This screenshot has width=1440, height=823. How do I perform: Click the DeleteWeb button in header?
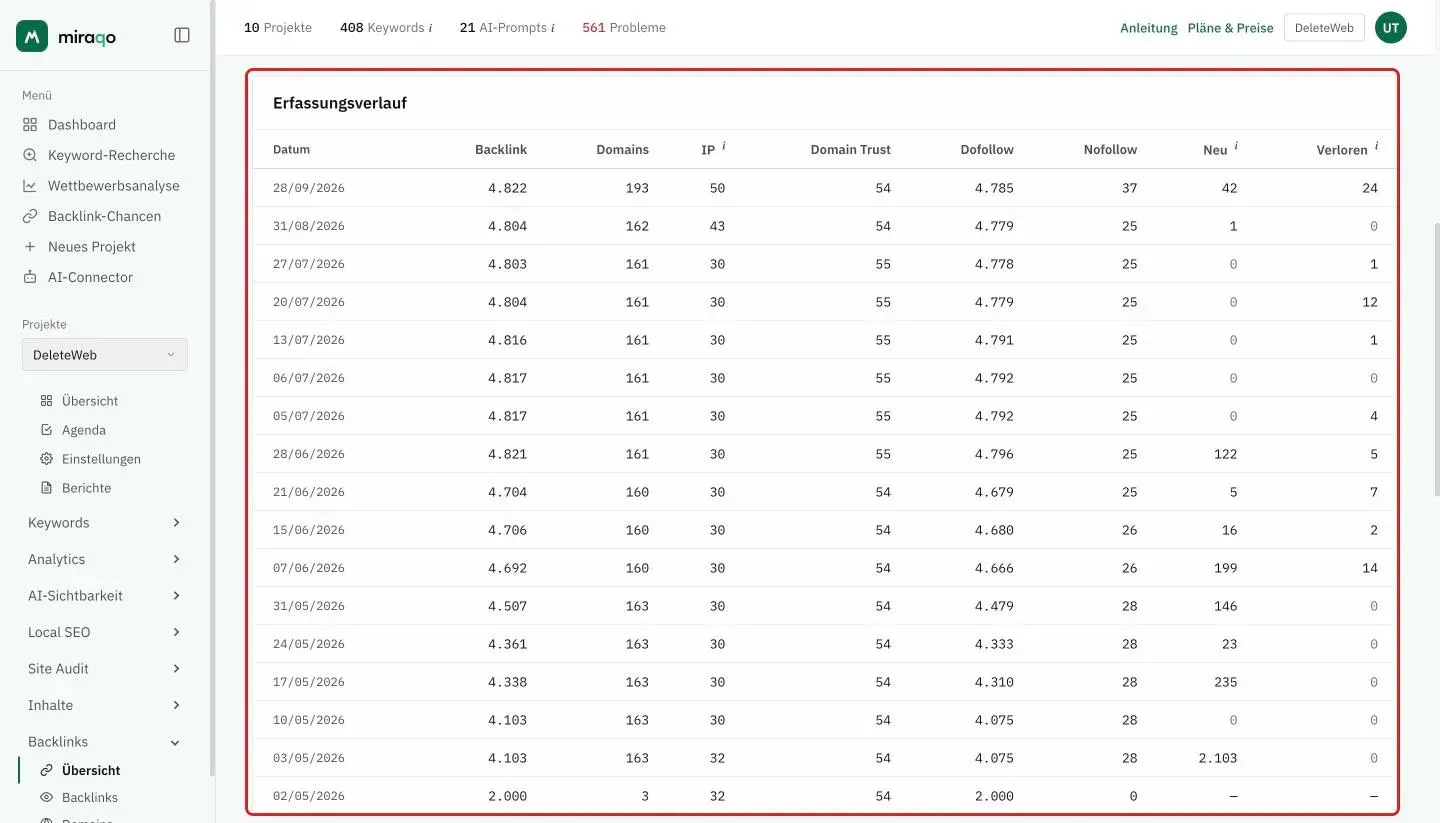tap(1324, 28)
